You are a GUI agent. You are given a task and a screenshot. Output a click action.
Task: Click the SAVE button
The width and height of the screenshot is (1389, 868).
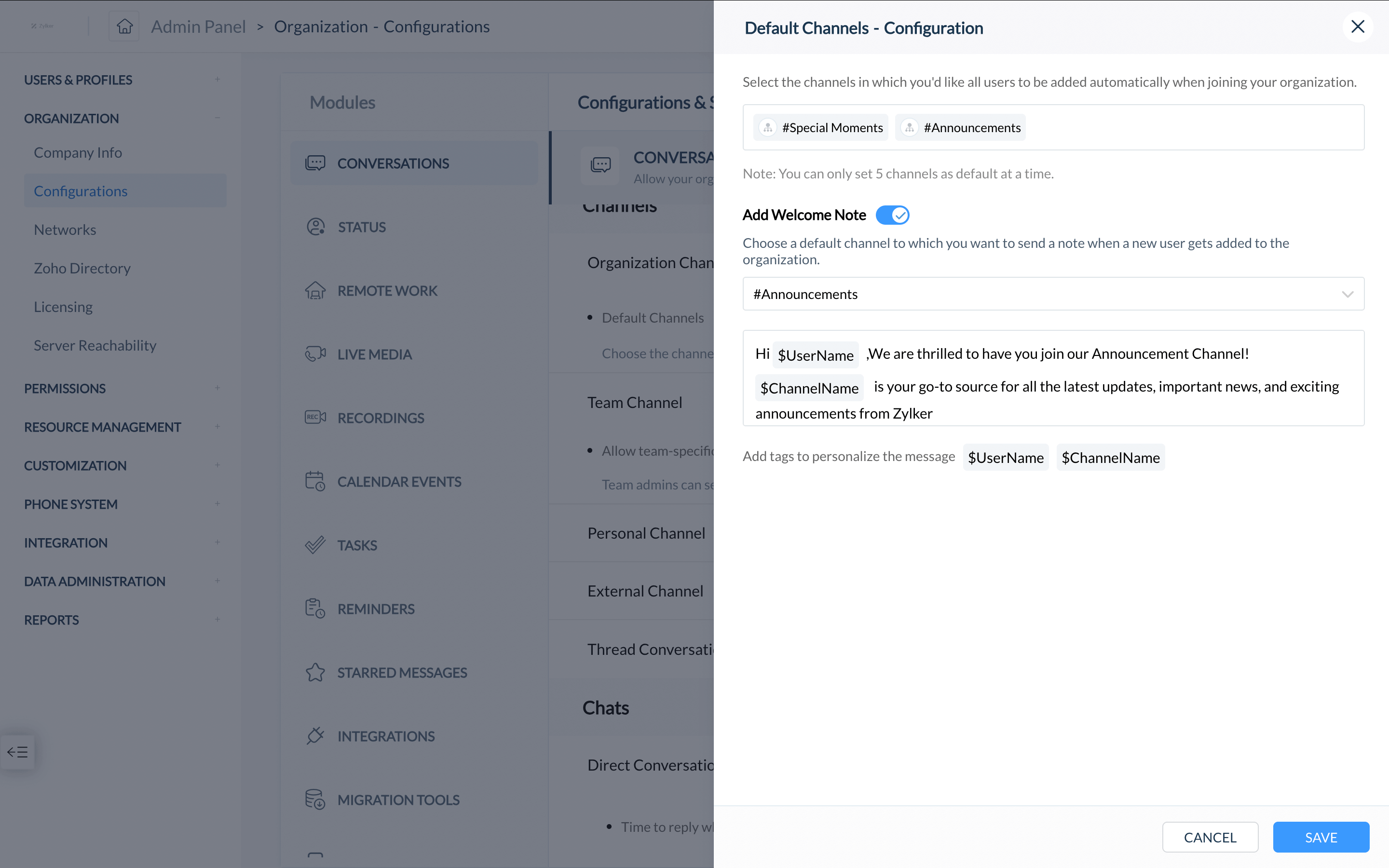tap(1321, 837)
